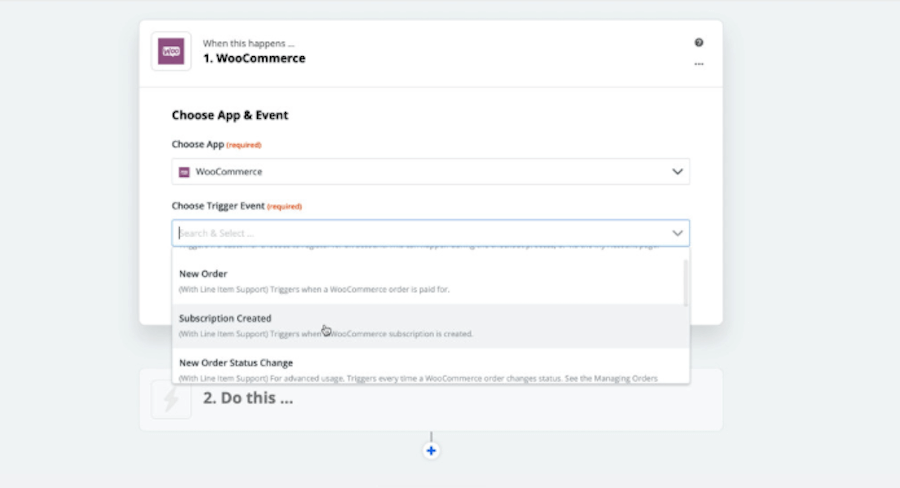Click the "Choose Trigger Event" field label
The width and height of the screenshot is (900, 488).
click(218, 206)
